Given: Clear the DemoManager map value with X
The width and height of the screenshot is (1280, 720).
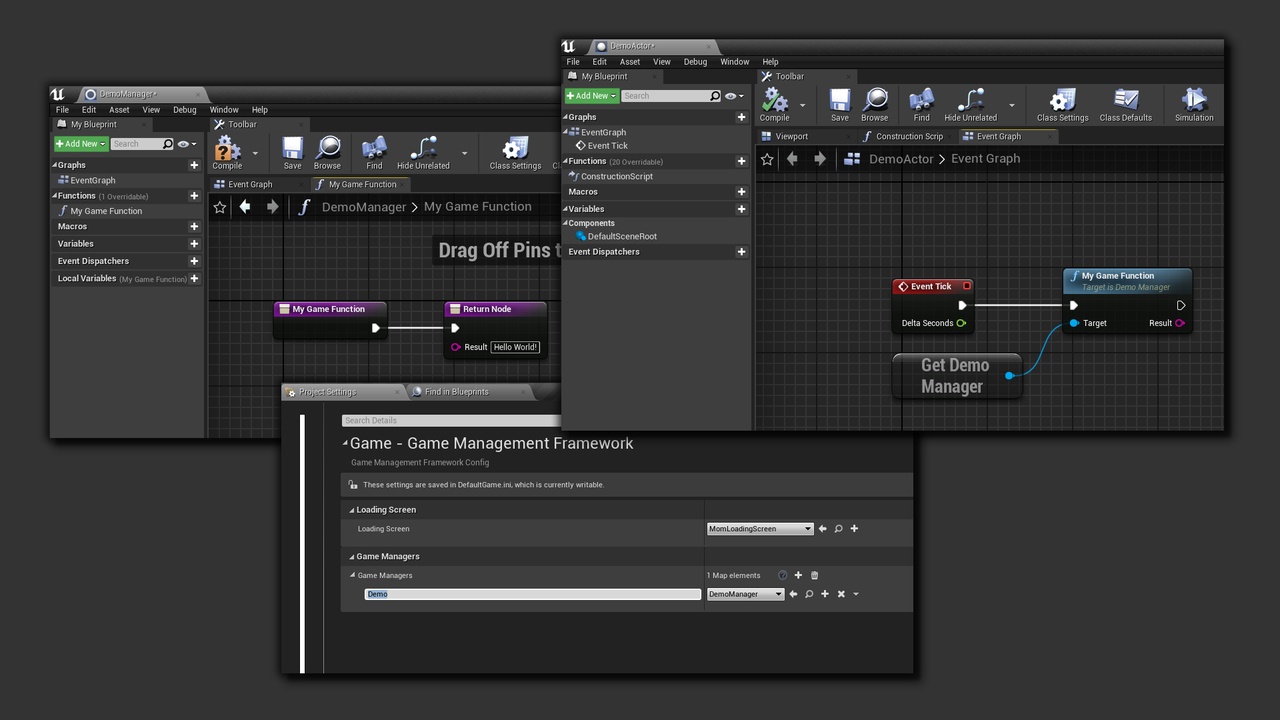Looking at the screenshot, I should (841, 594).
